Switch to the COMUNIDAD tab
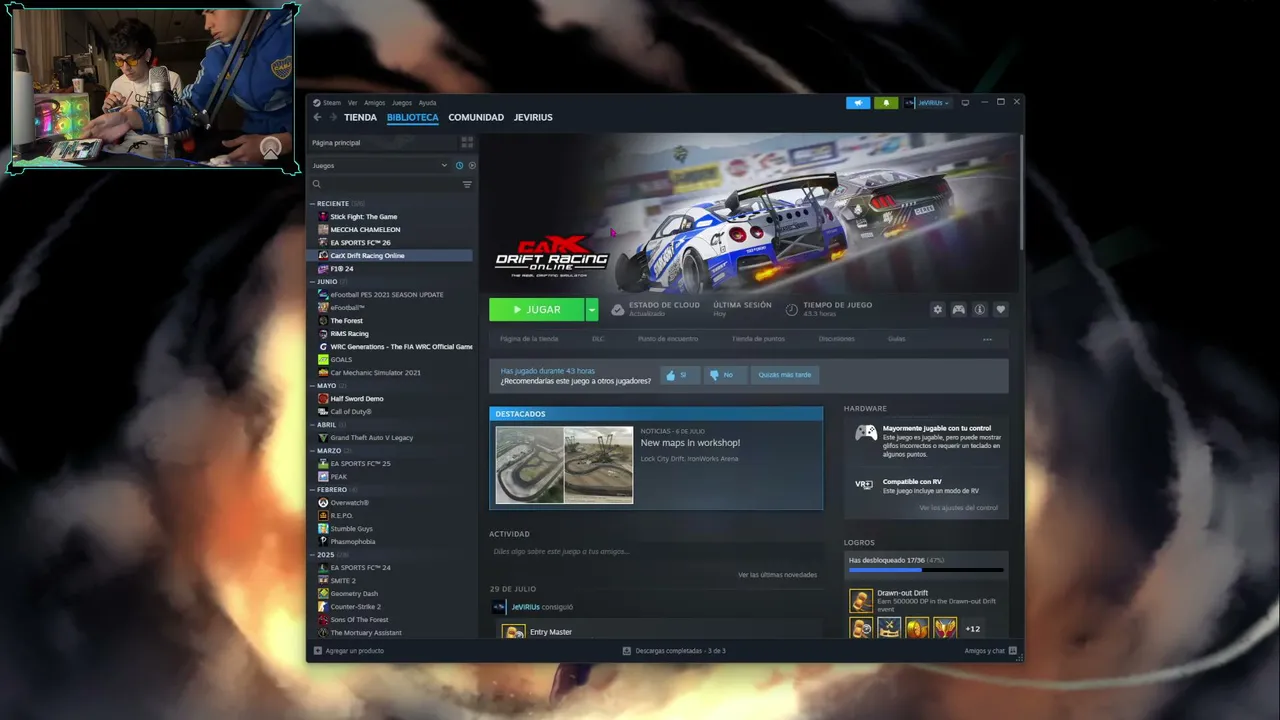 click(476, 117)
